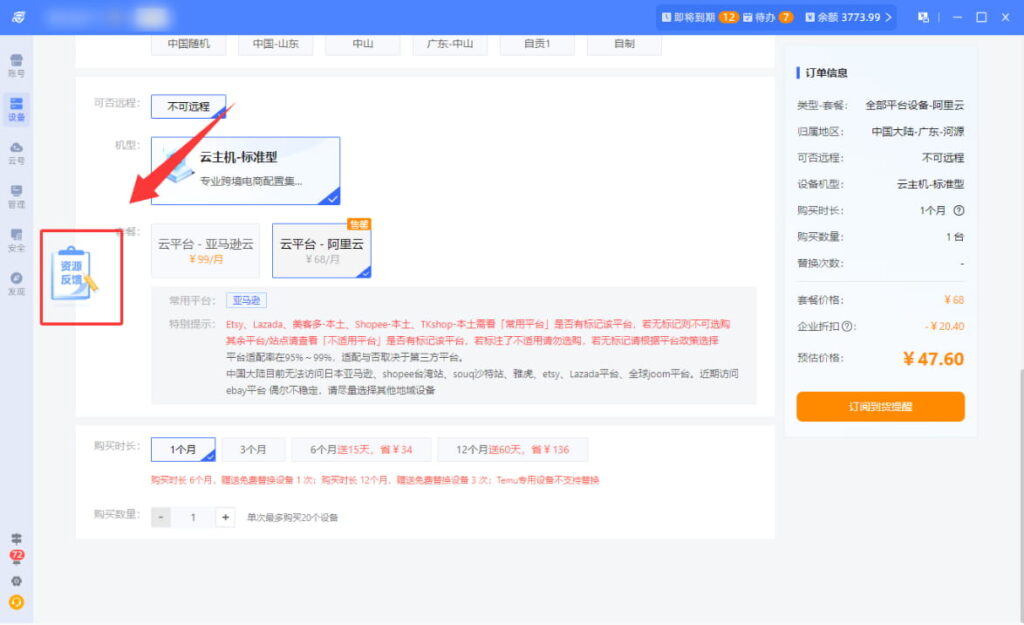Choose the 云平台 - 阿里云 package
1024x625 pixels.
click(x=322, y=251)
